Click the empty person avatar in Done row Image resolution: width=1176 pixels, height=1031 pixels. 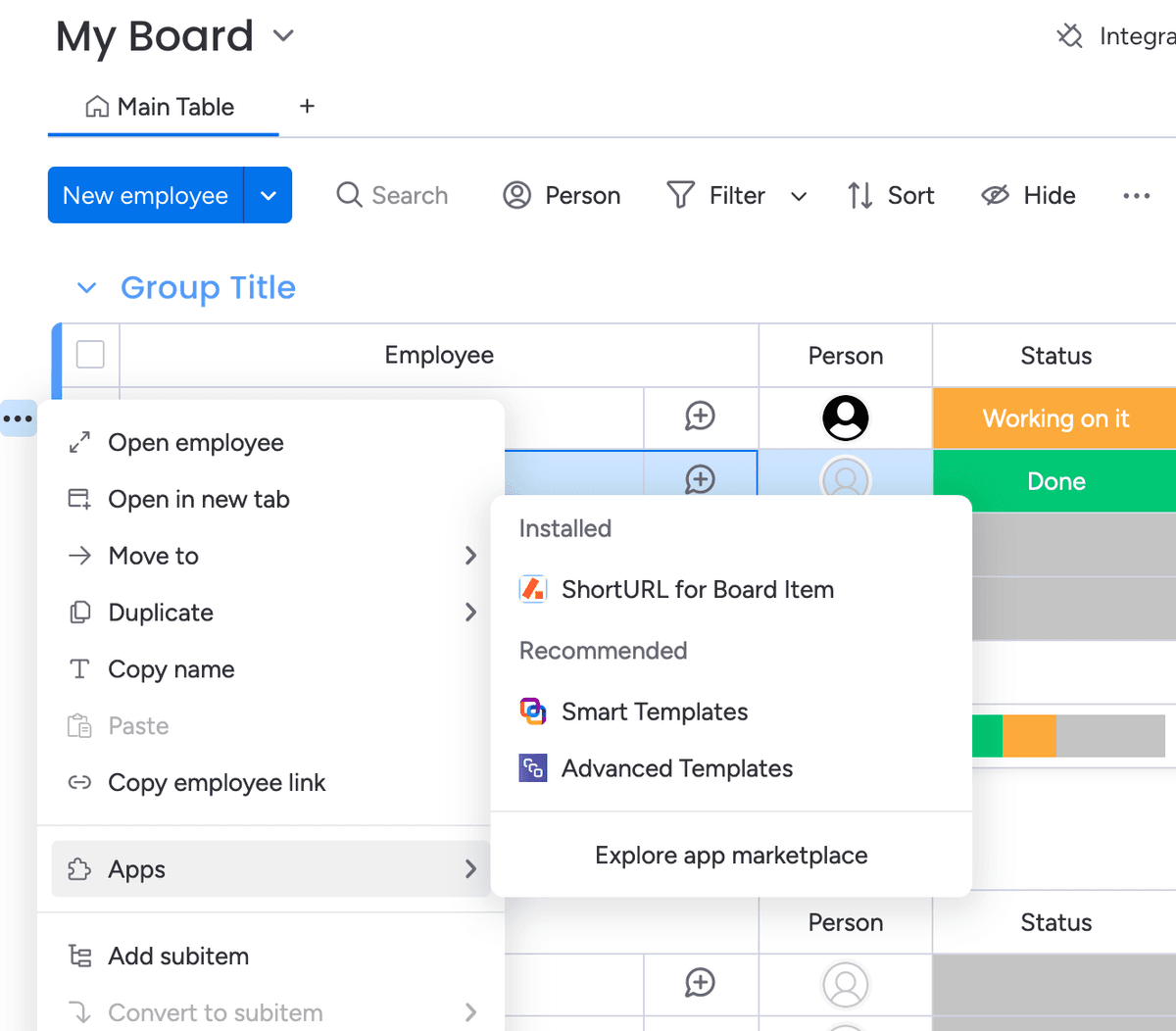coord(845,478)
